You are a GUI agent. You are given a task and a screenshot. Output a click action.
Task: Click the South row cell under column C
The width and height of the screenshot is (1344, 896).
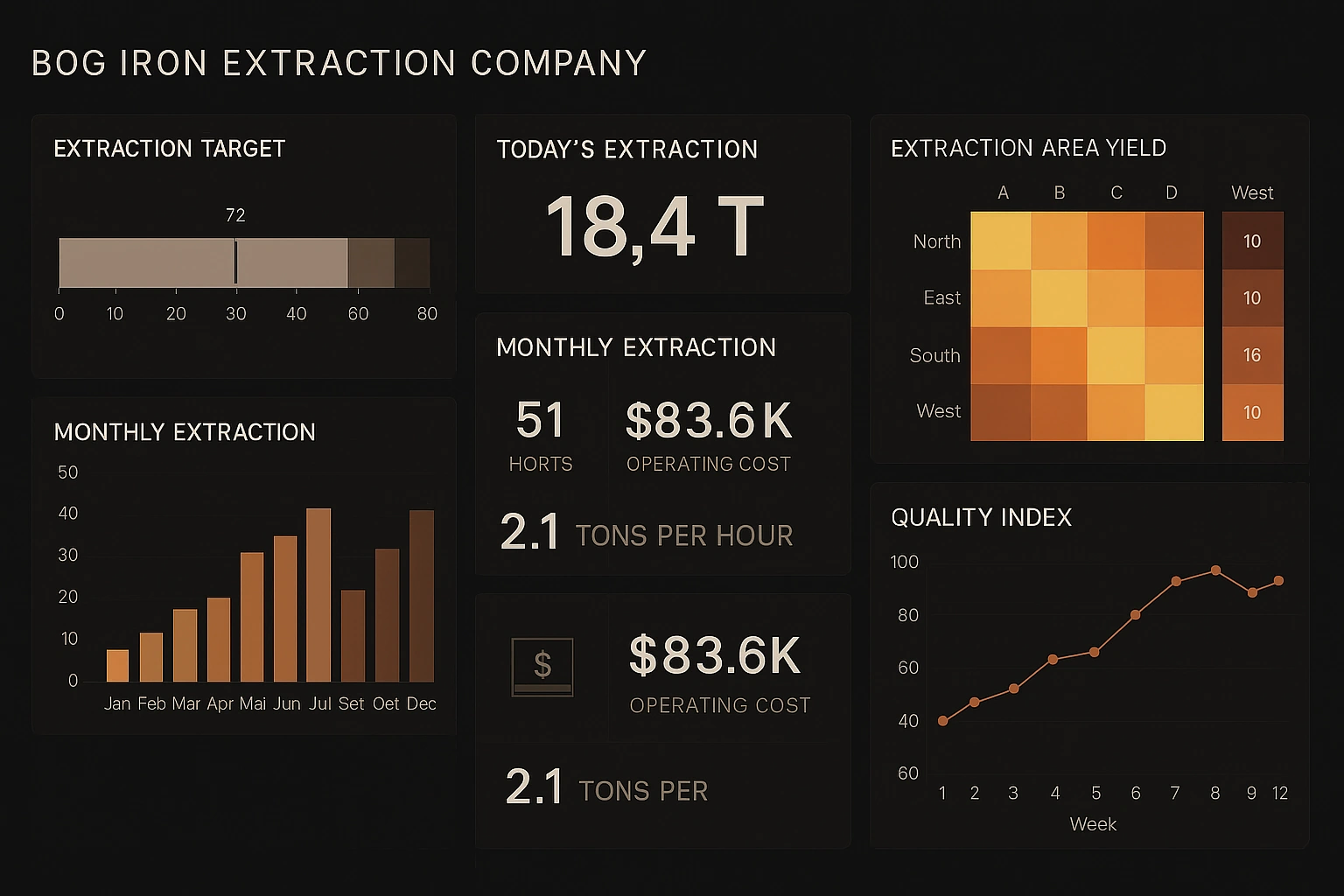click(x=1116, y=355)
